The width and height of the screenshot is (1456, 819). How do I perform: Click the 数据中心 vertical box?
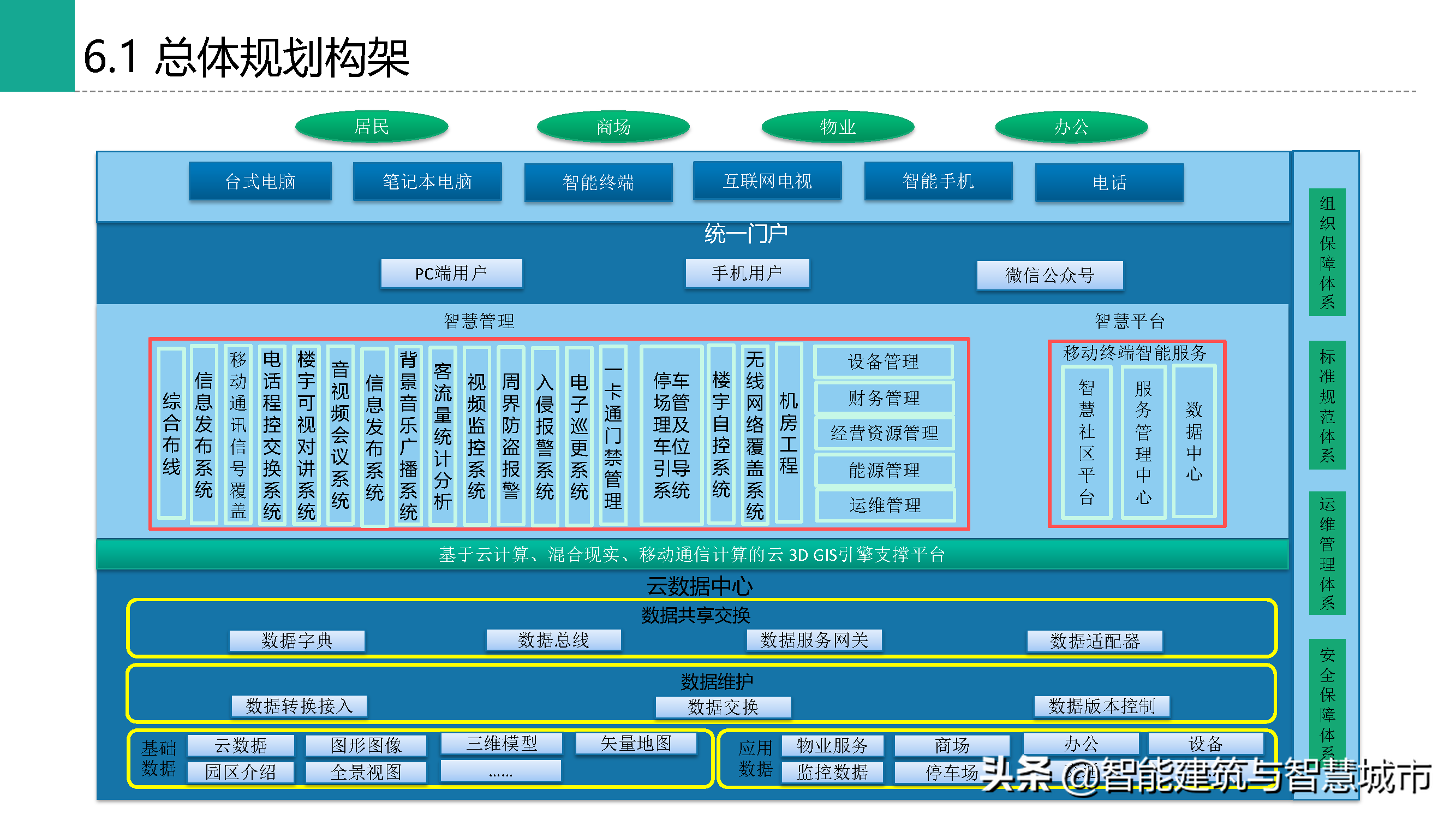pyautogui.click(x=1194, y=441)
